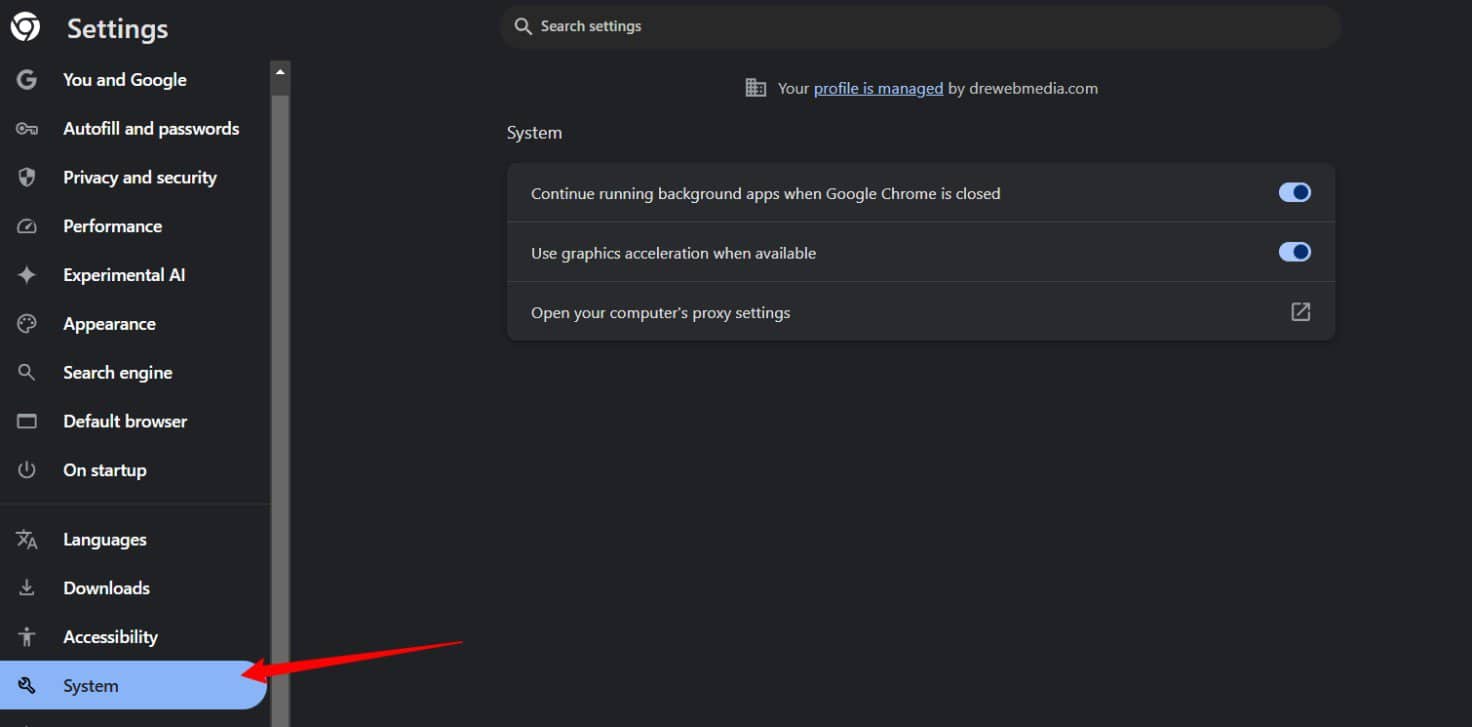Switch to the Default browser section

coord(125,421)
